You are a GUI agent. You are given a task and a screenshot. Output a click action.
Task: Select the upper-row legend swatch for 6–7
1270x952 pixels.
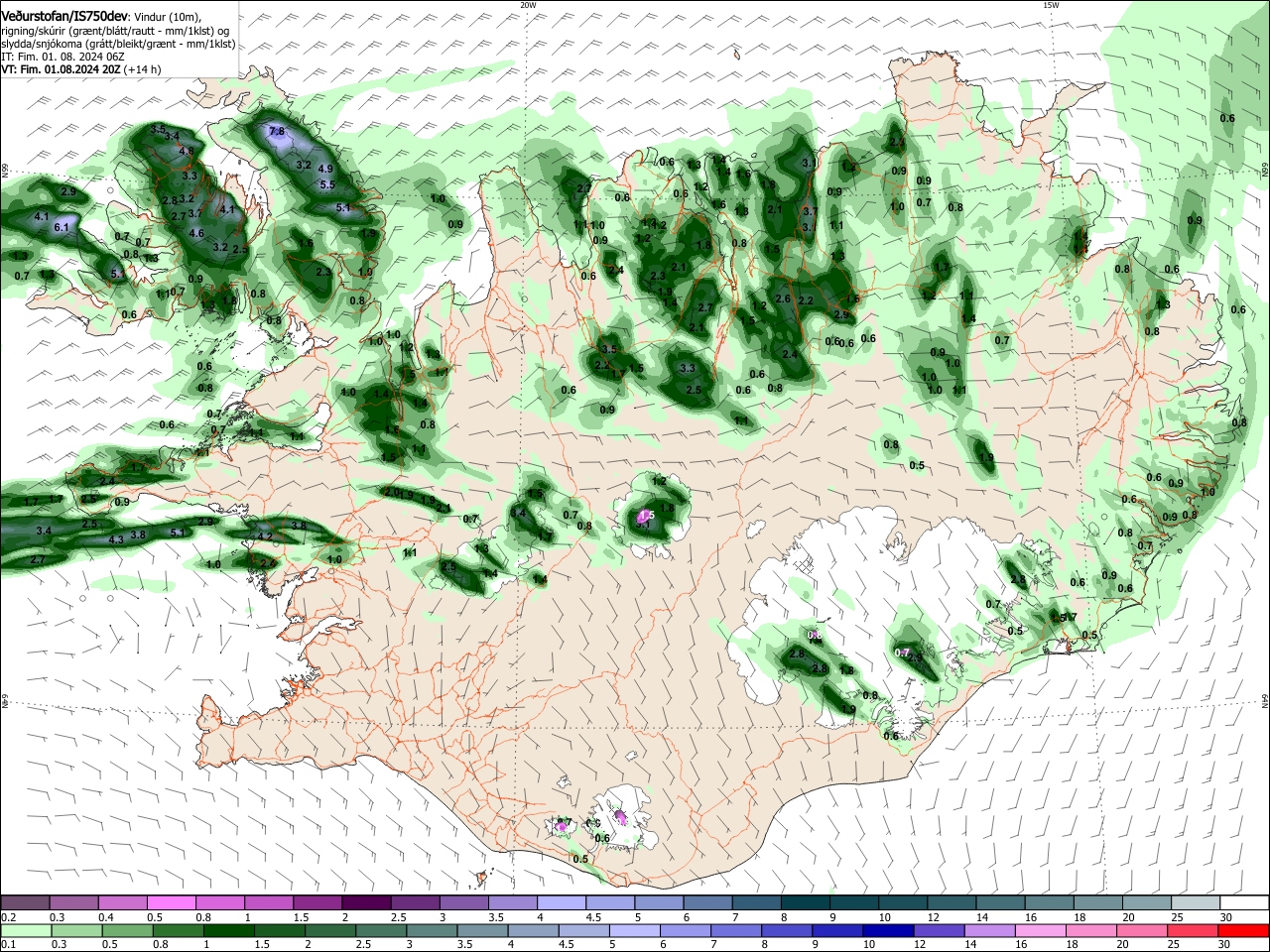point(706,902)
